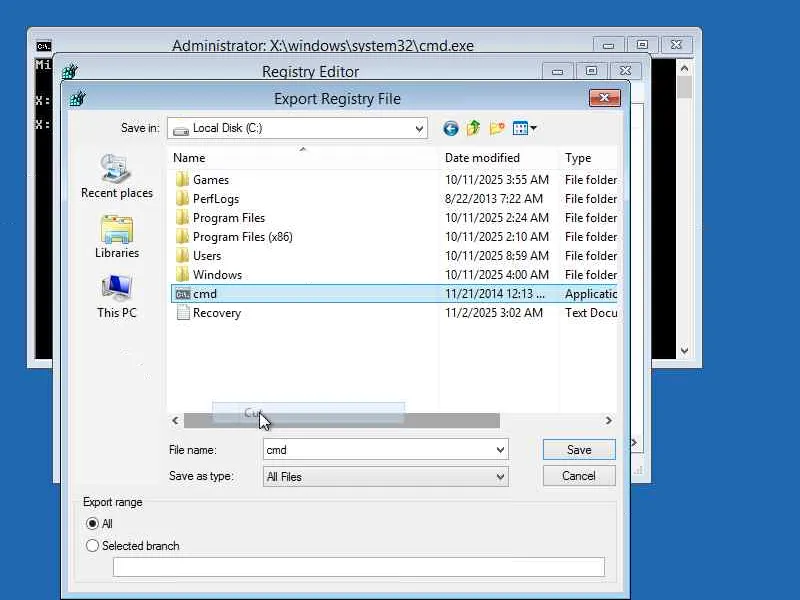This screenshot has width=800, height=600.
Task: Click the date 11/2/2025 3:02 AM
Action: (x=493, y=313)
